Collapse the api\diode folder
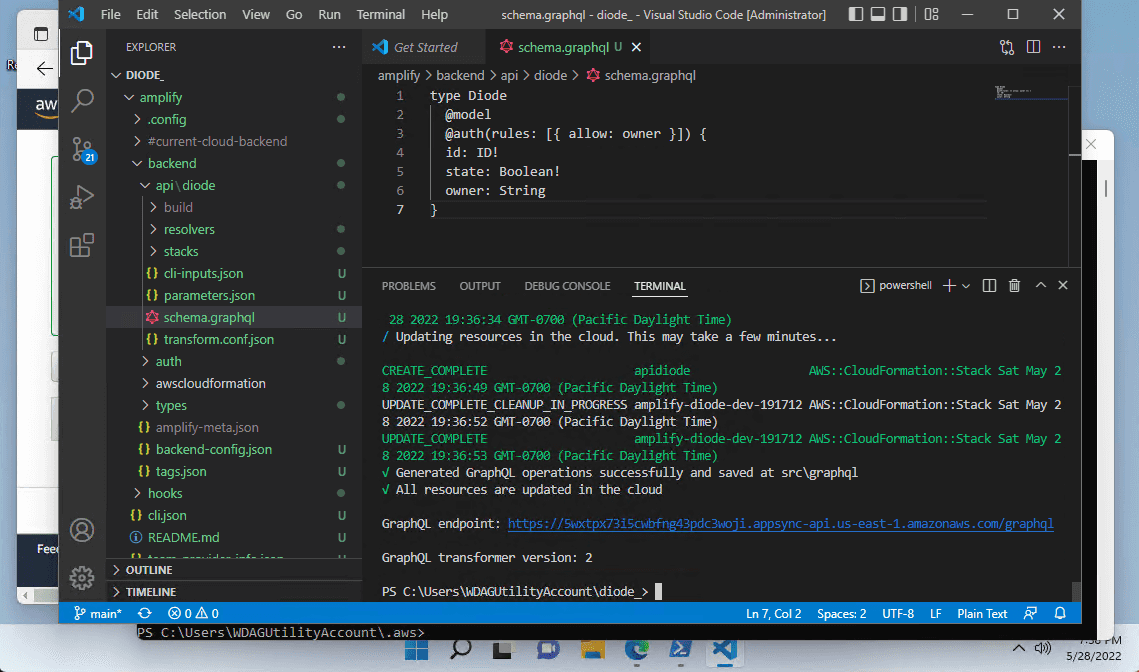 (x=234, y=185)
